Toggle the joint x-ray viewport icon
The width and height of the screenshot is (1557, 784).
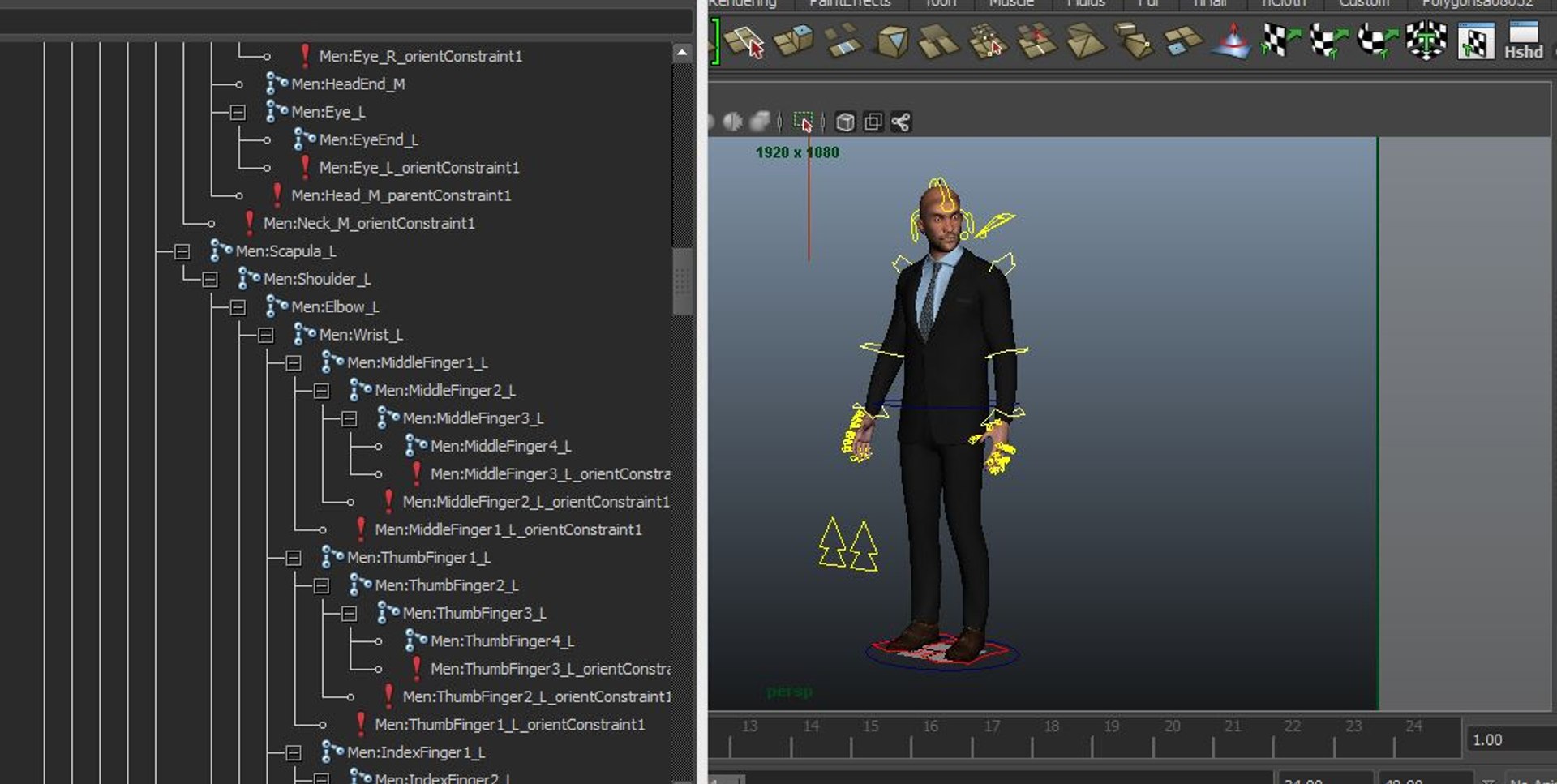pos(901,122)
